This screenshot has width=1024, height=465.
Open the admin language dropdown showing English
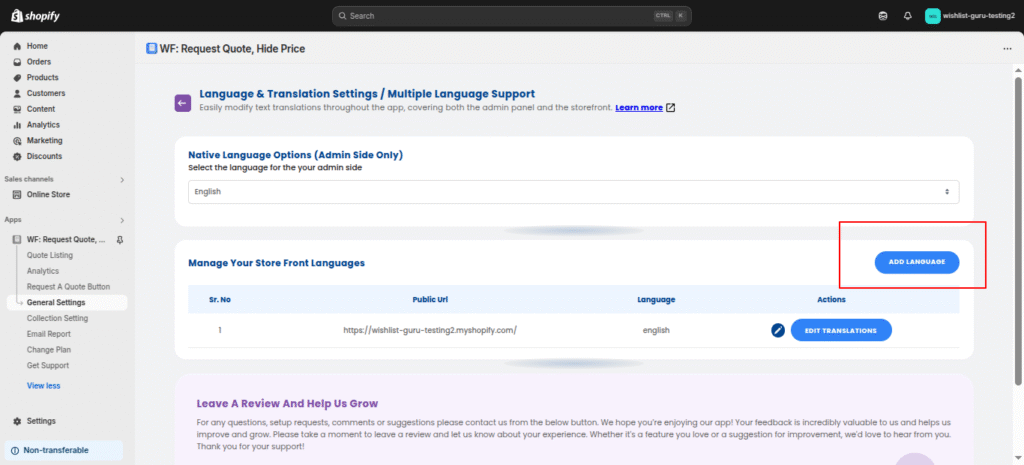573,192
